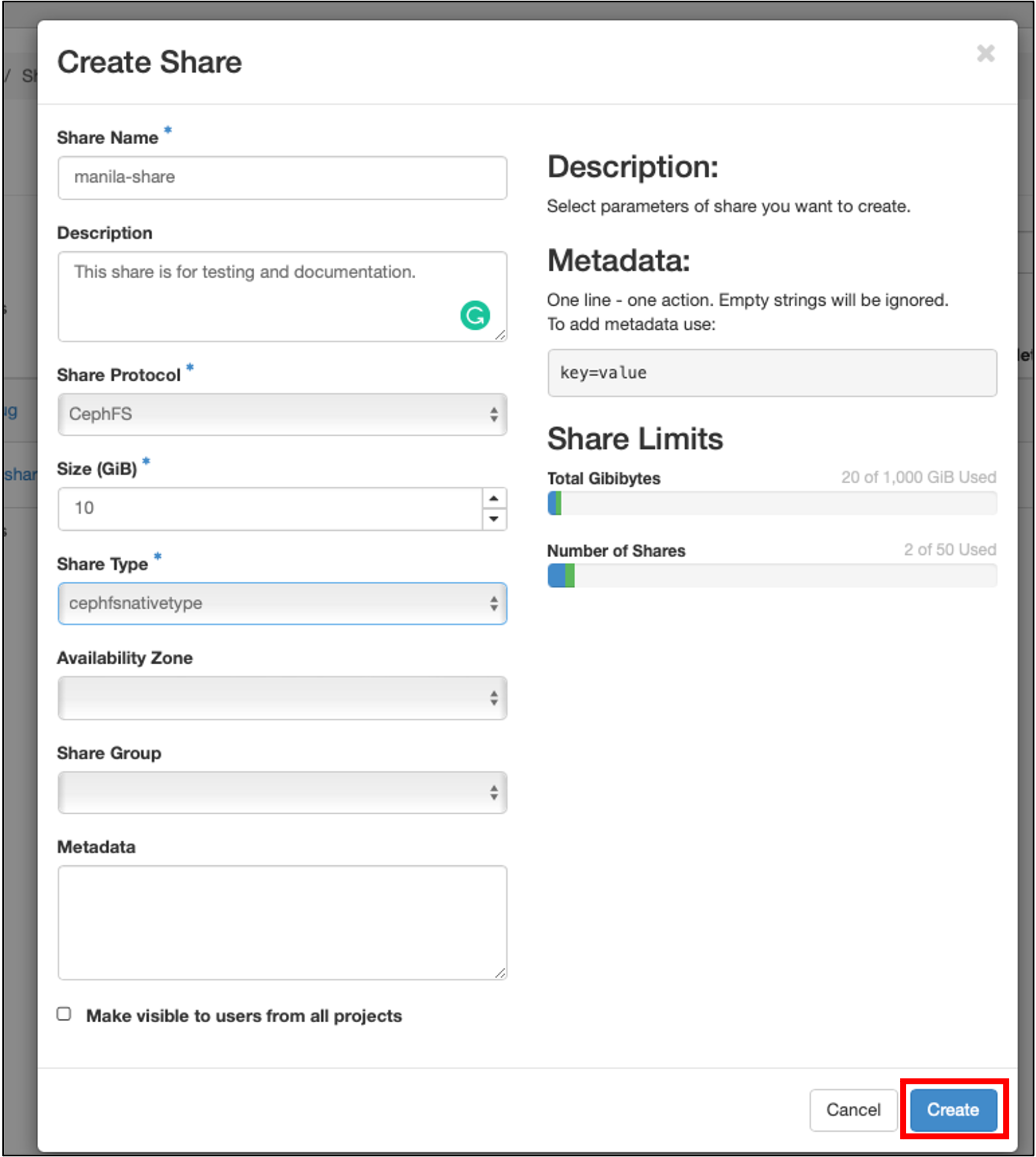Enable Make visible to users from all projects

(x=64, y=1014)
